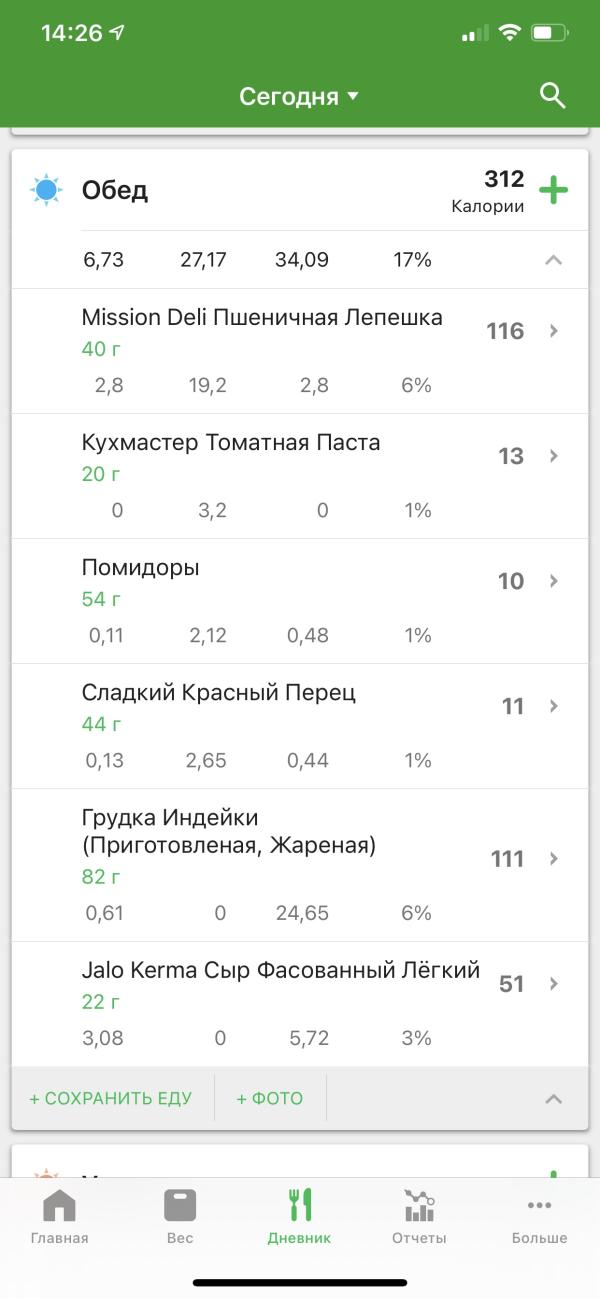Collapse meal with bottom bar up chevron
The image size is (600, 1298).
[553, 1098]
